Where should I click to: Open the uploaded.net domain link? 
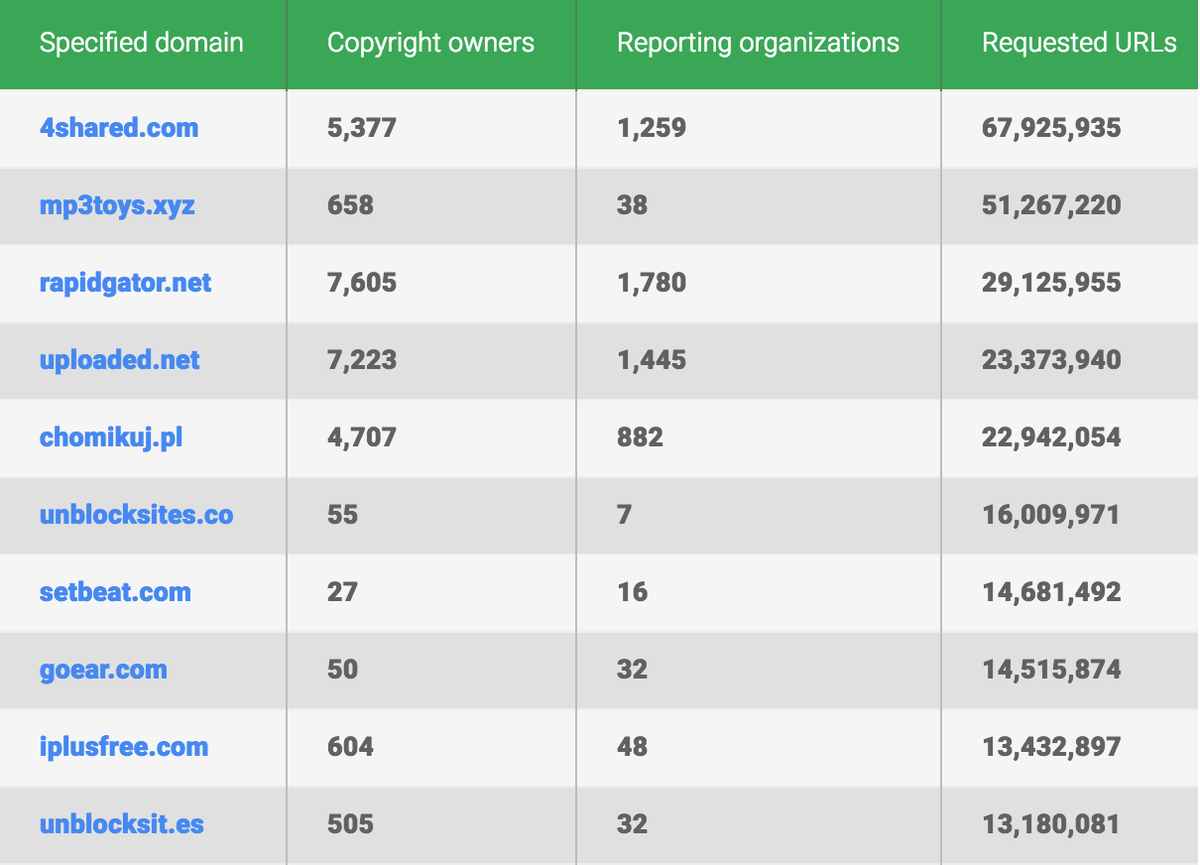click(120, 360)
